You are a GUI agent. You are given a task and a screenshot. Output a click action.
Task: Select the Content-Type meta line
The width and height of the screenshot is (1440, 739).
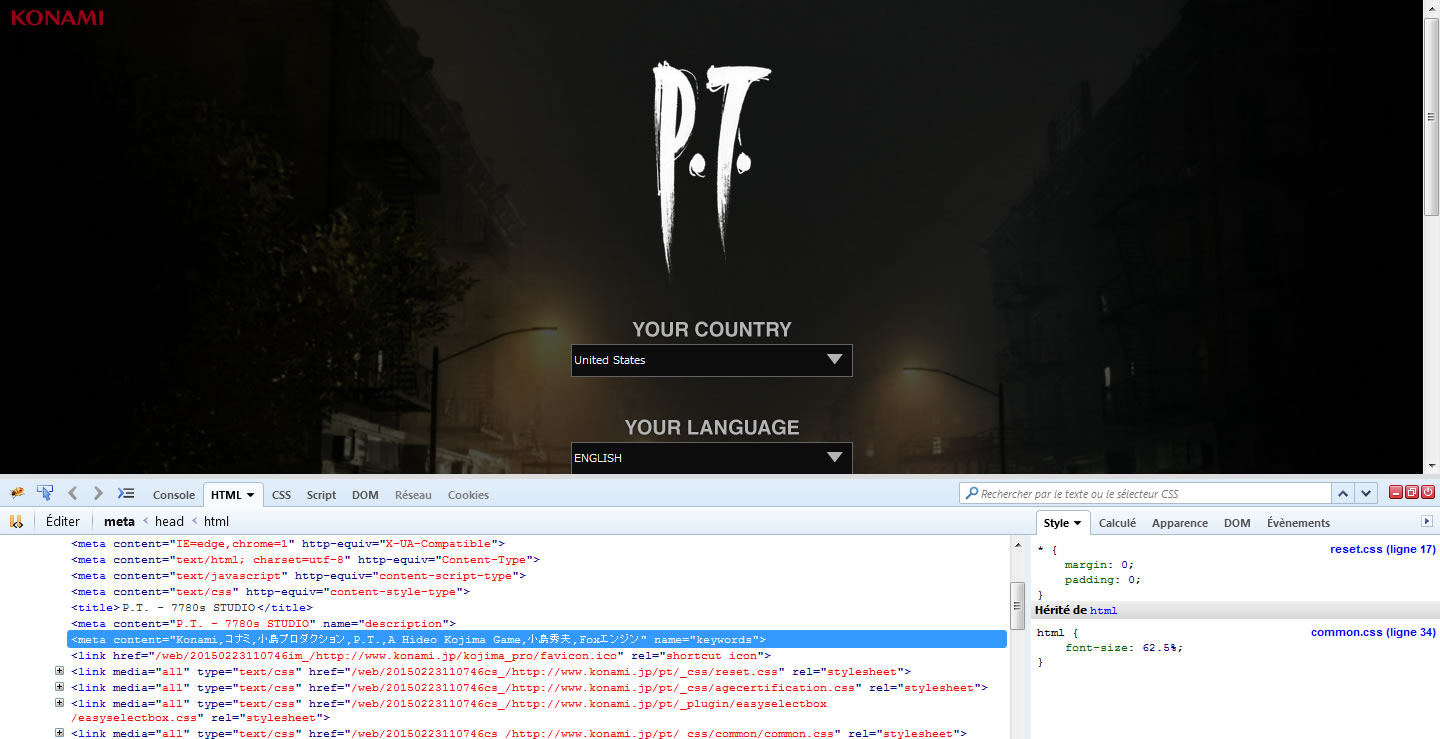pyautogui.click(x=305, y=560)
